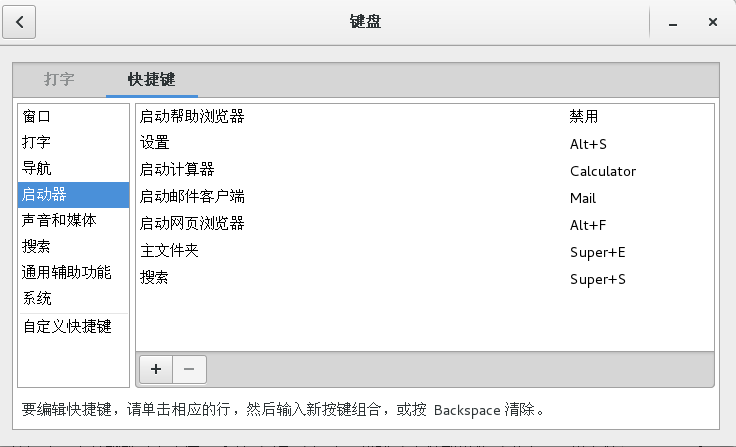Select the 声音和媒体 category
This screenshot has height=447, width=736.
click(x=73, y=220)
